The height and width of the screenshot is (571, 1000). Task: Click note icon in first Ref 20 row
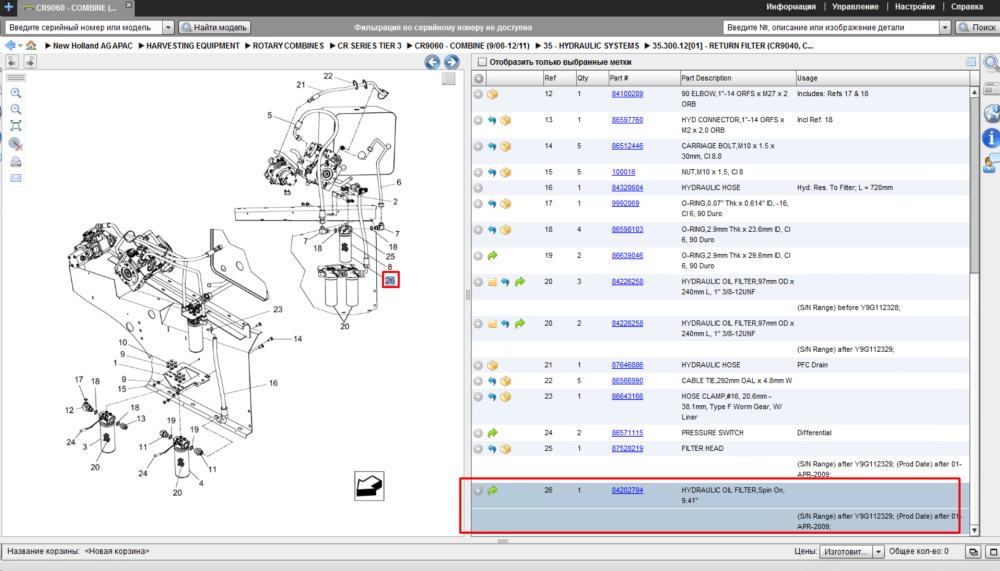(x=492, y=282)
